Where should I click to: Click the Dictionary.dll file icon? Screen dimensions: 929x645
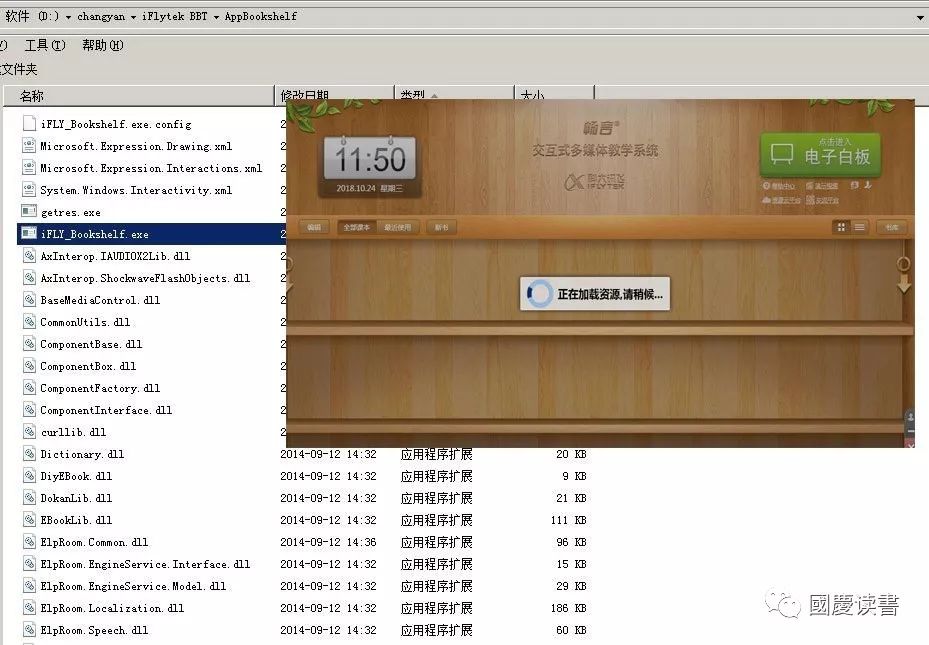tap(29, 453)
